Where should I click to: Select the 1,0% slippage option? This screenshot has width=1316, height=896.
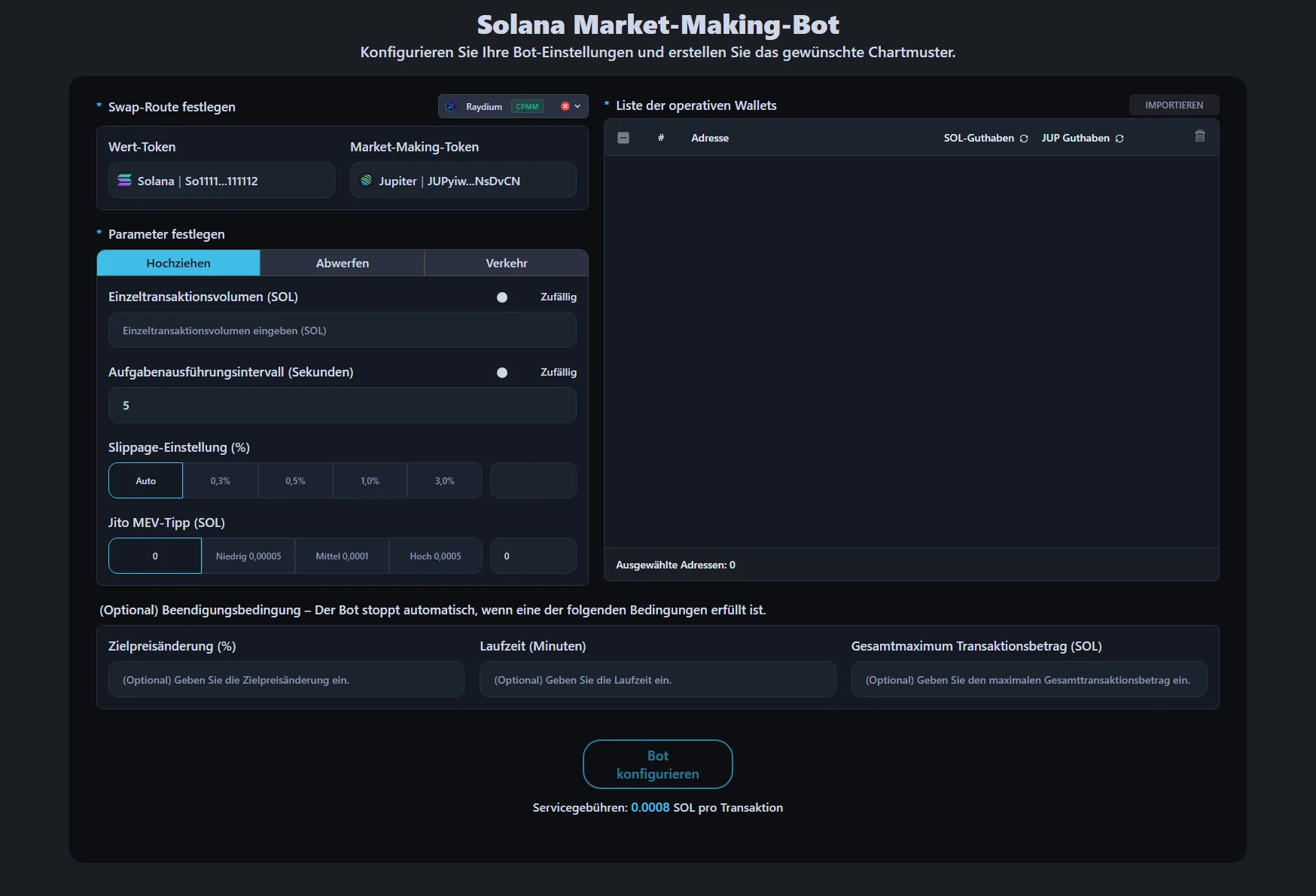[370, 481]
